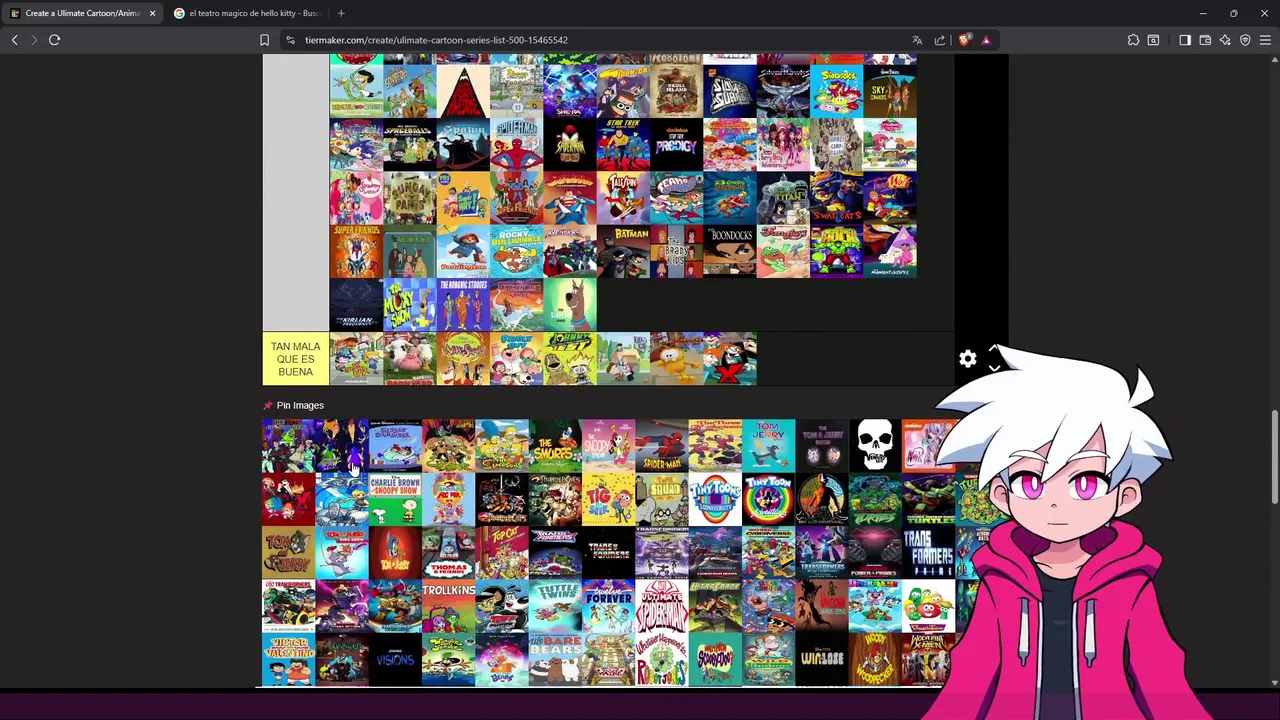Open a new browser tab
Image resolution: width=1280 pixels, height=720 pixels.
tap(341, 13)
